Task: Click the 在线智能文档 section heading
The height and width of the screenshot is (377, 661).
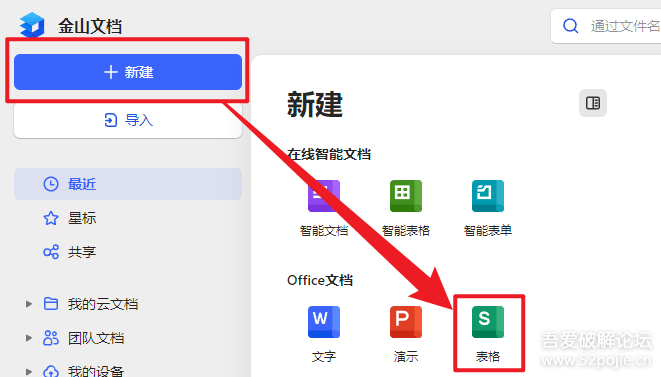Action: 329,154
